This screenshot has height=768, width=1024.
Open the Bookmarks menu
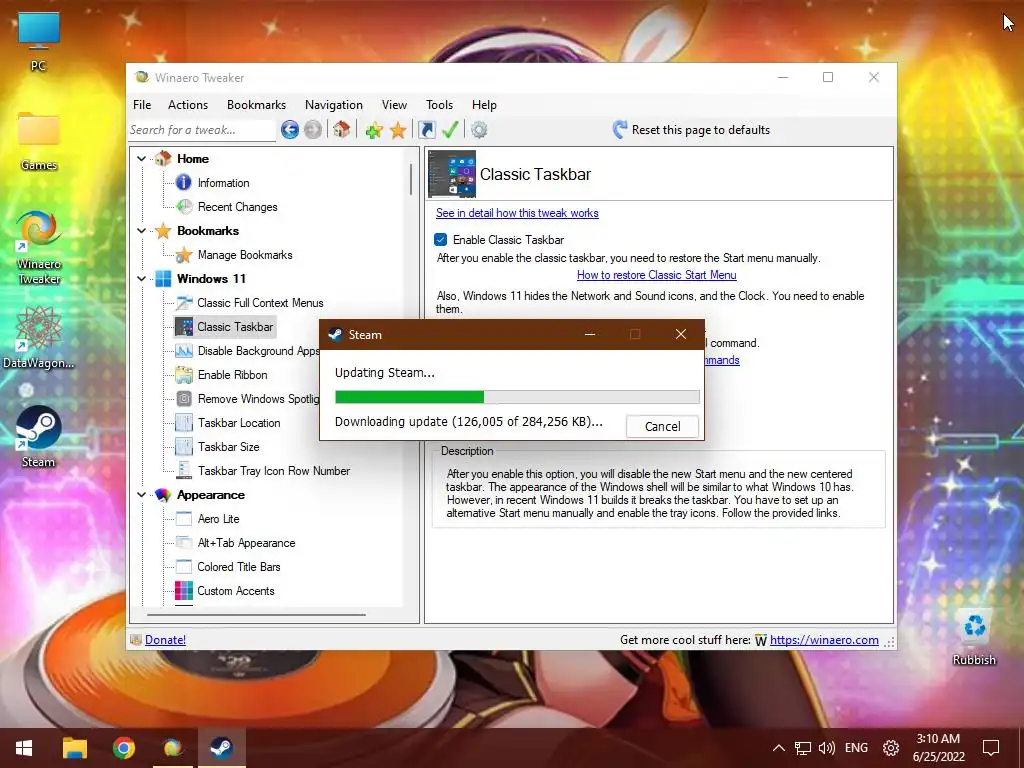256,104
